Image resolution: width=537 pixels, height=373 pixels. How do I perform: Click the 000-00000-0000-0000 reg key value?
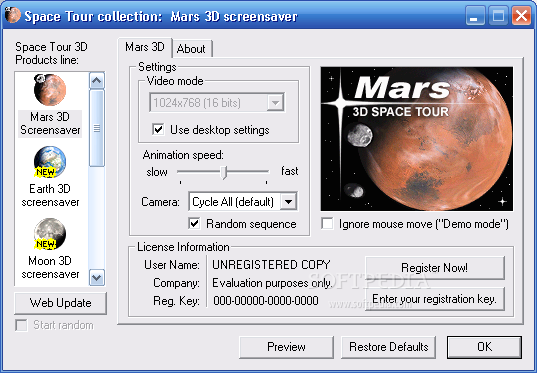coord(266,301)
